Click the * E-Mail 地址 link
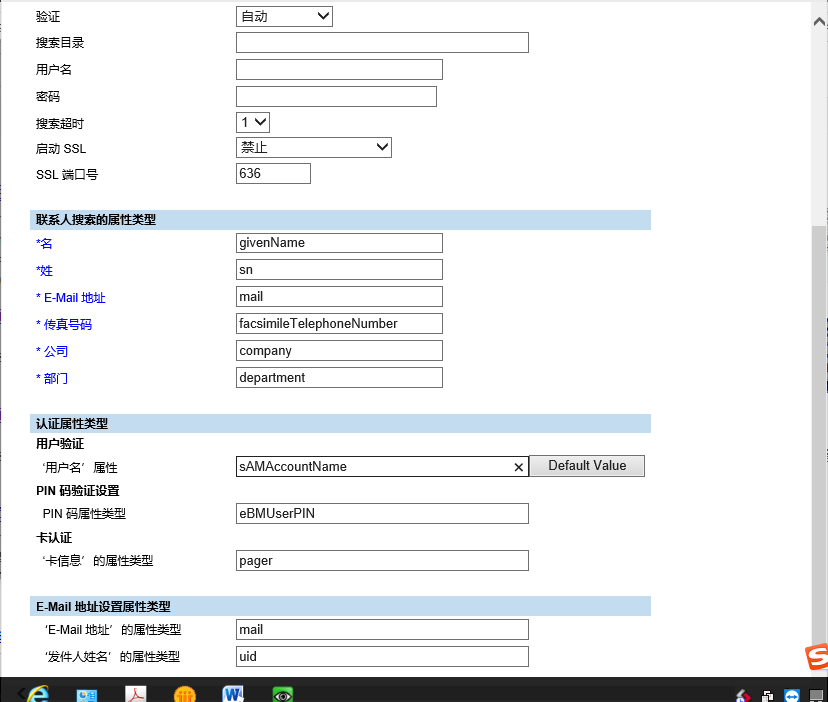The image size is (828, 702). [x=69, y=297]
